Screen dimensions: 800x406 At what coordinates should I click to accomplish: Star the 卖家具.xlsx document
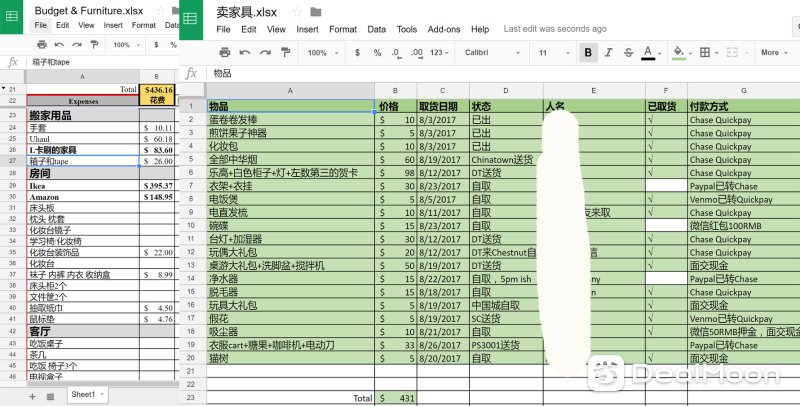pyautogui.click(x=297, y=12)
